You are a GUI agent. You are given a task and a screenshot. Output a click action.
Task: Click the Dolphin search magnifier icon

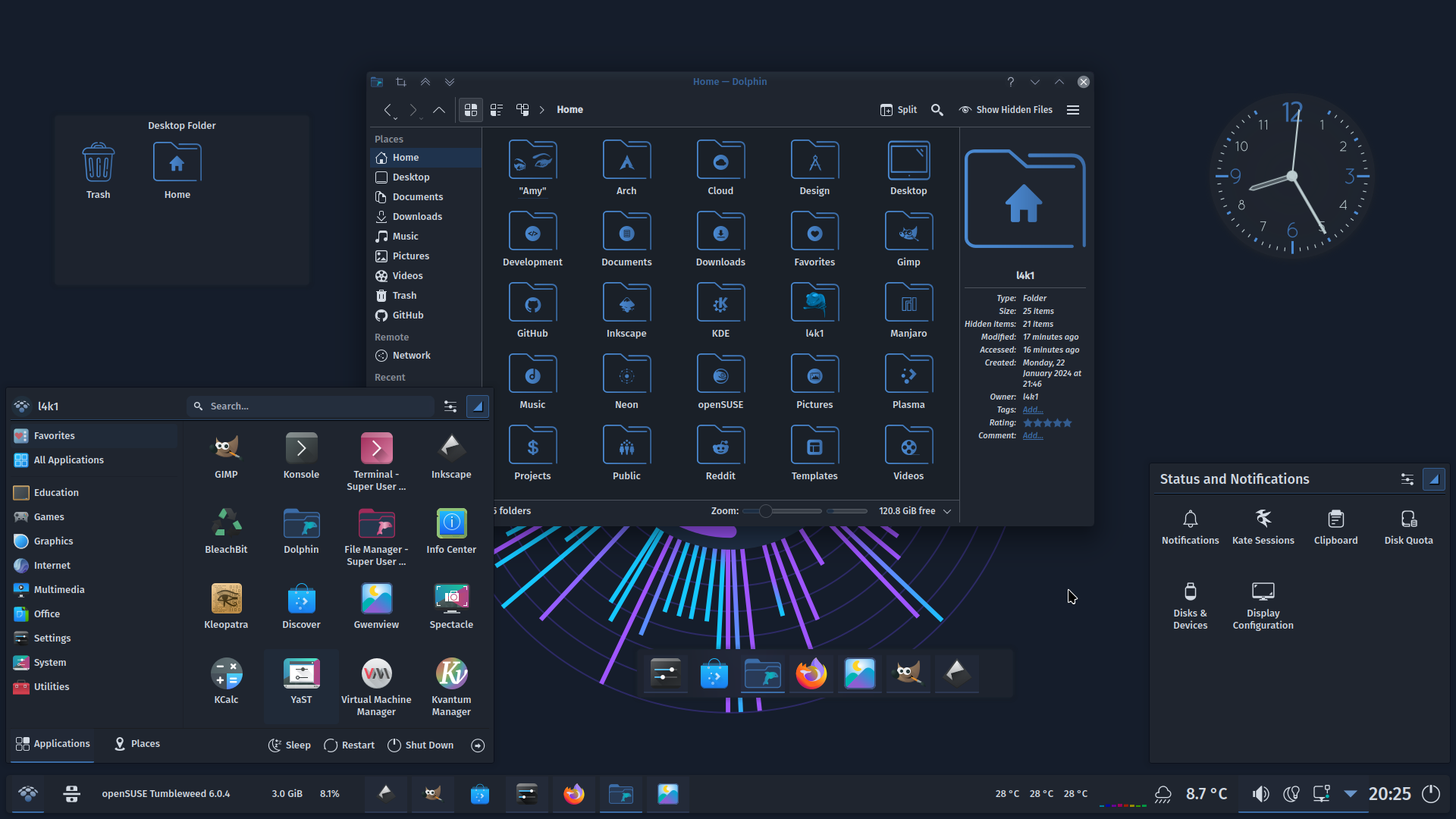coord(937,110)
